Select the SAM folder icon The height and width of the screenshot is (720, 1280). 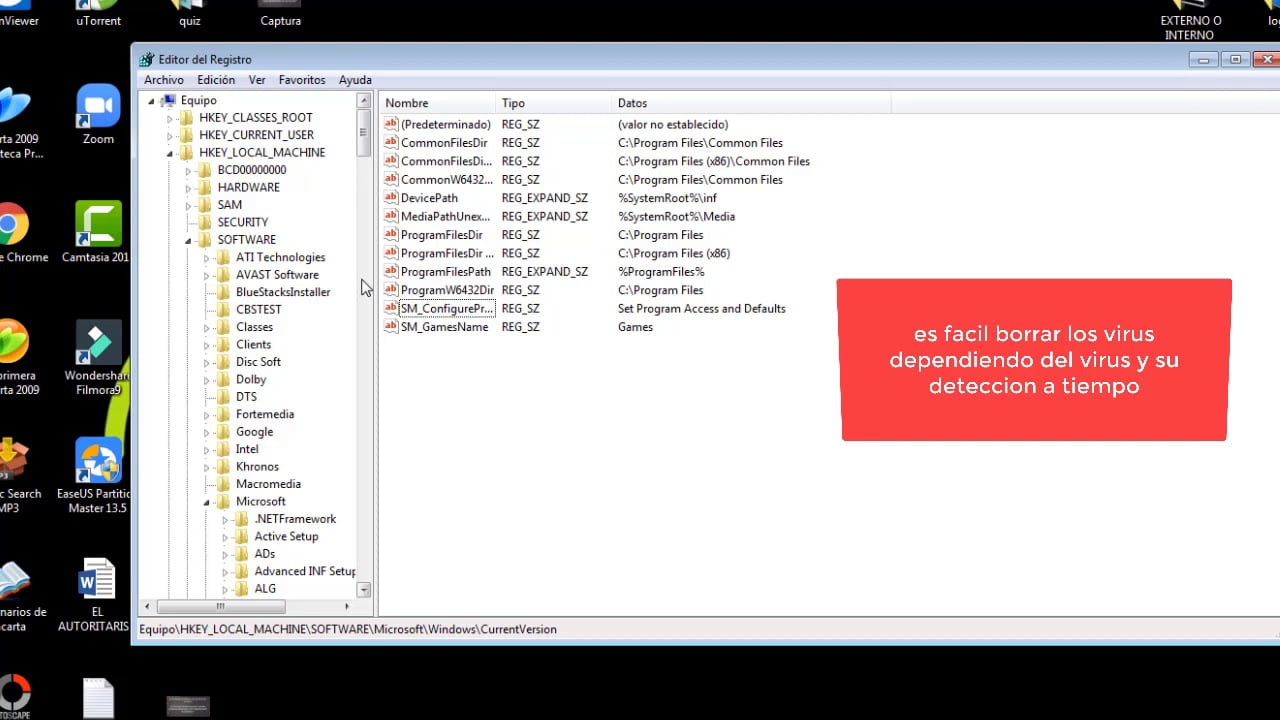pos(204,205)
